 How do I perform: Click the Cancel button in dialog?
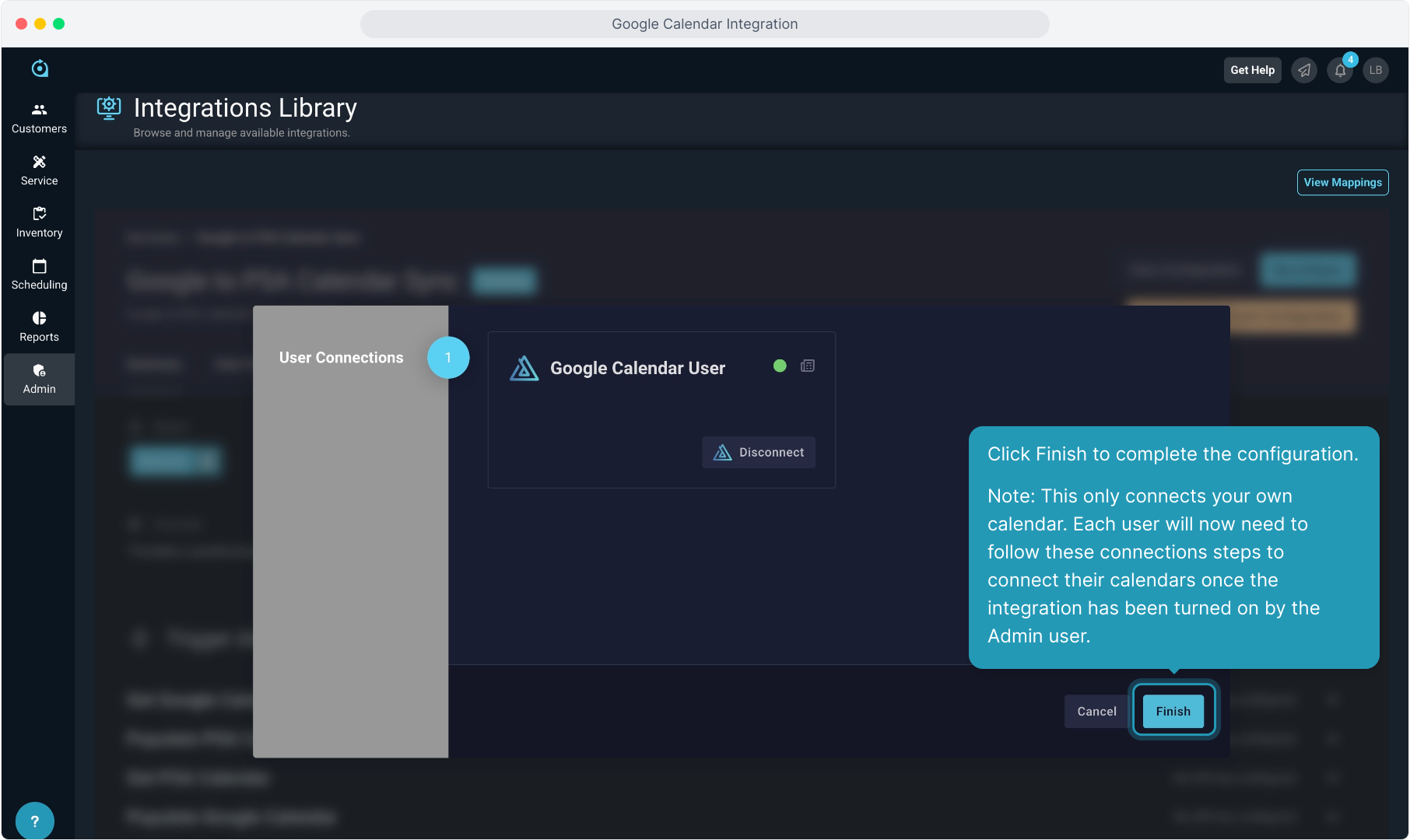(x=1096, y=711)
